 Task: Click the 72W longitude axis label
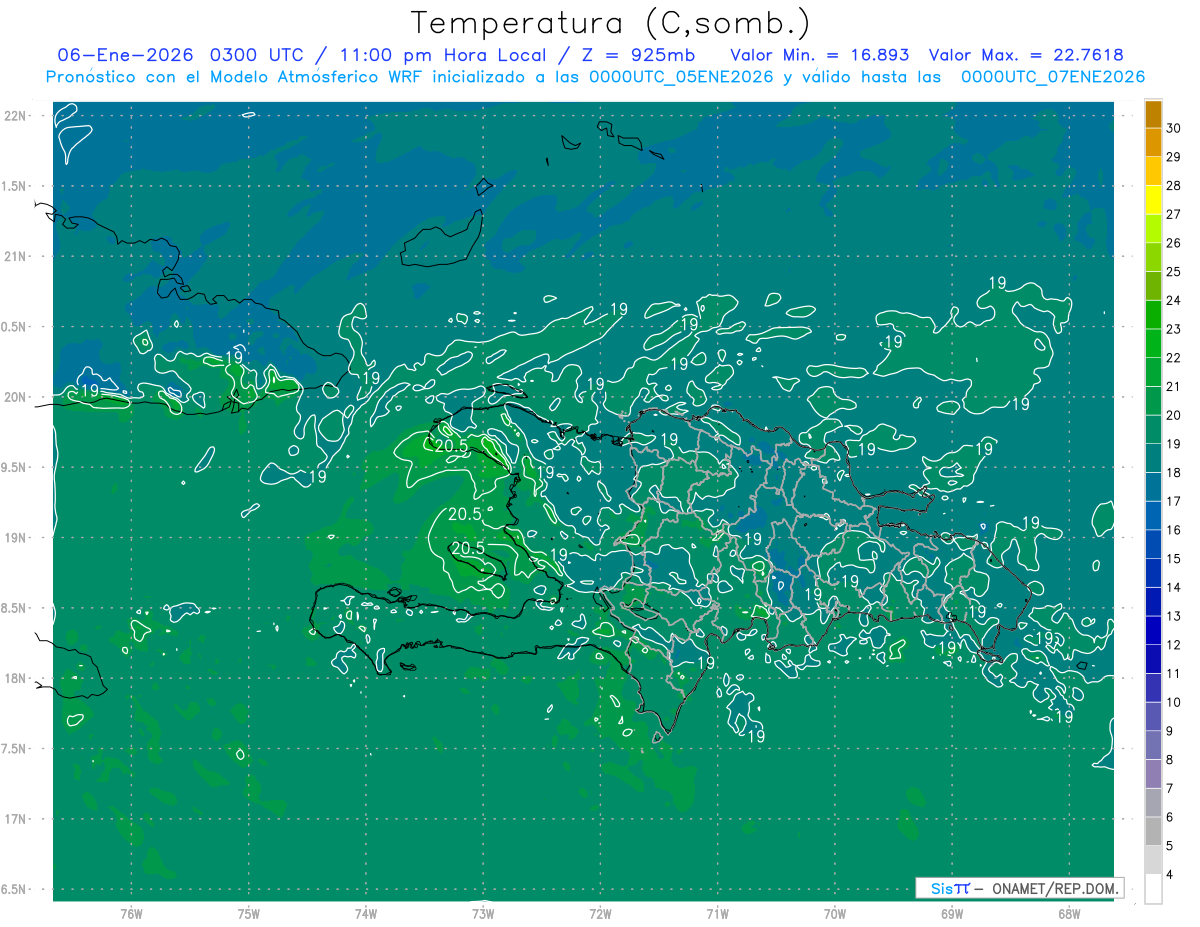pyautogui.click(x=600, y=912)
